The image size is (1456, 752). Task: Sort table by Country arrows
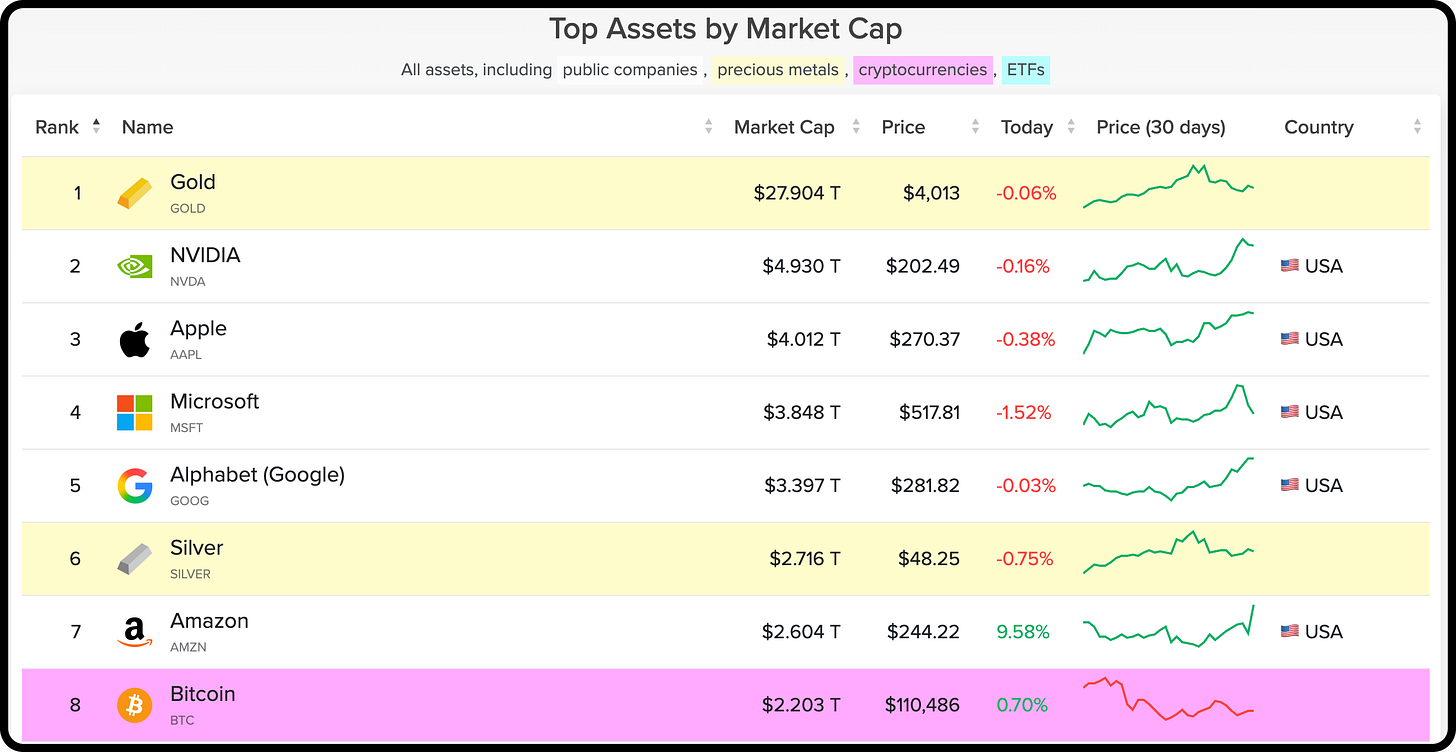1417,127
